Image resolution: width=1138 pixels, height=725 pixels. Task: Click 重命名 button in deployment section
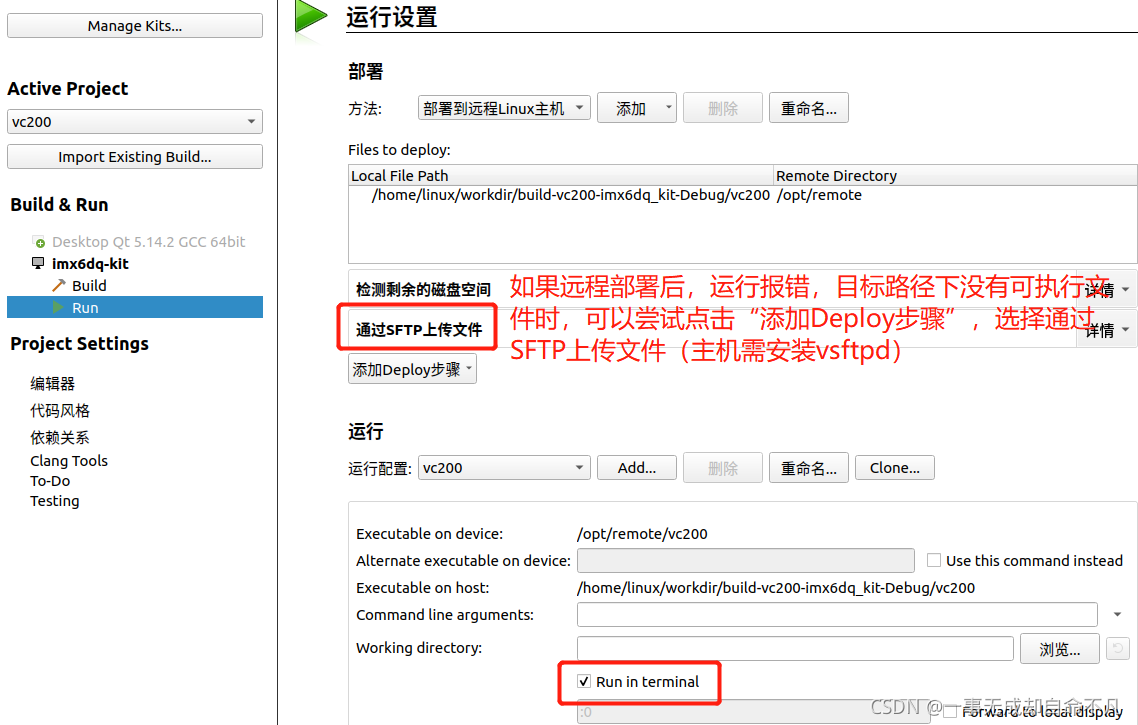click(809, 108)
